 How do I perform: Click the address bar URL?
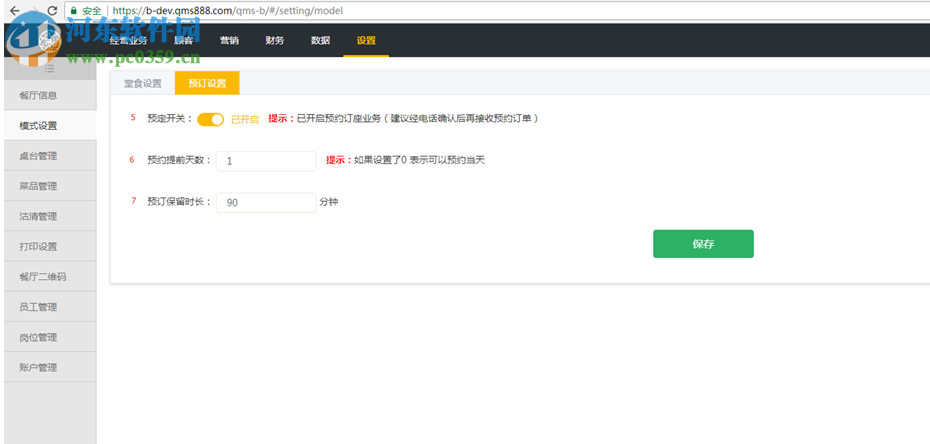click(x=227, y=11)
